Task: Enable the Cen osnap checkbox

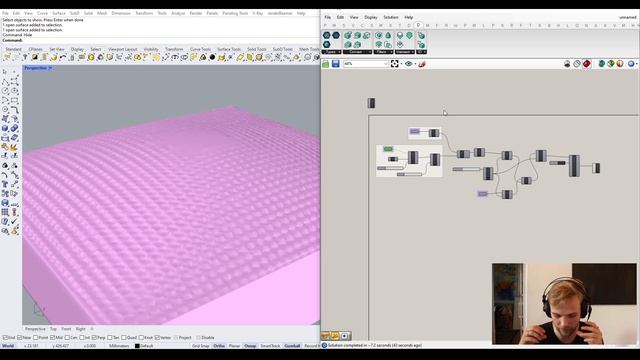Action: (x=67, y=338)
